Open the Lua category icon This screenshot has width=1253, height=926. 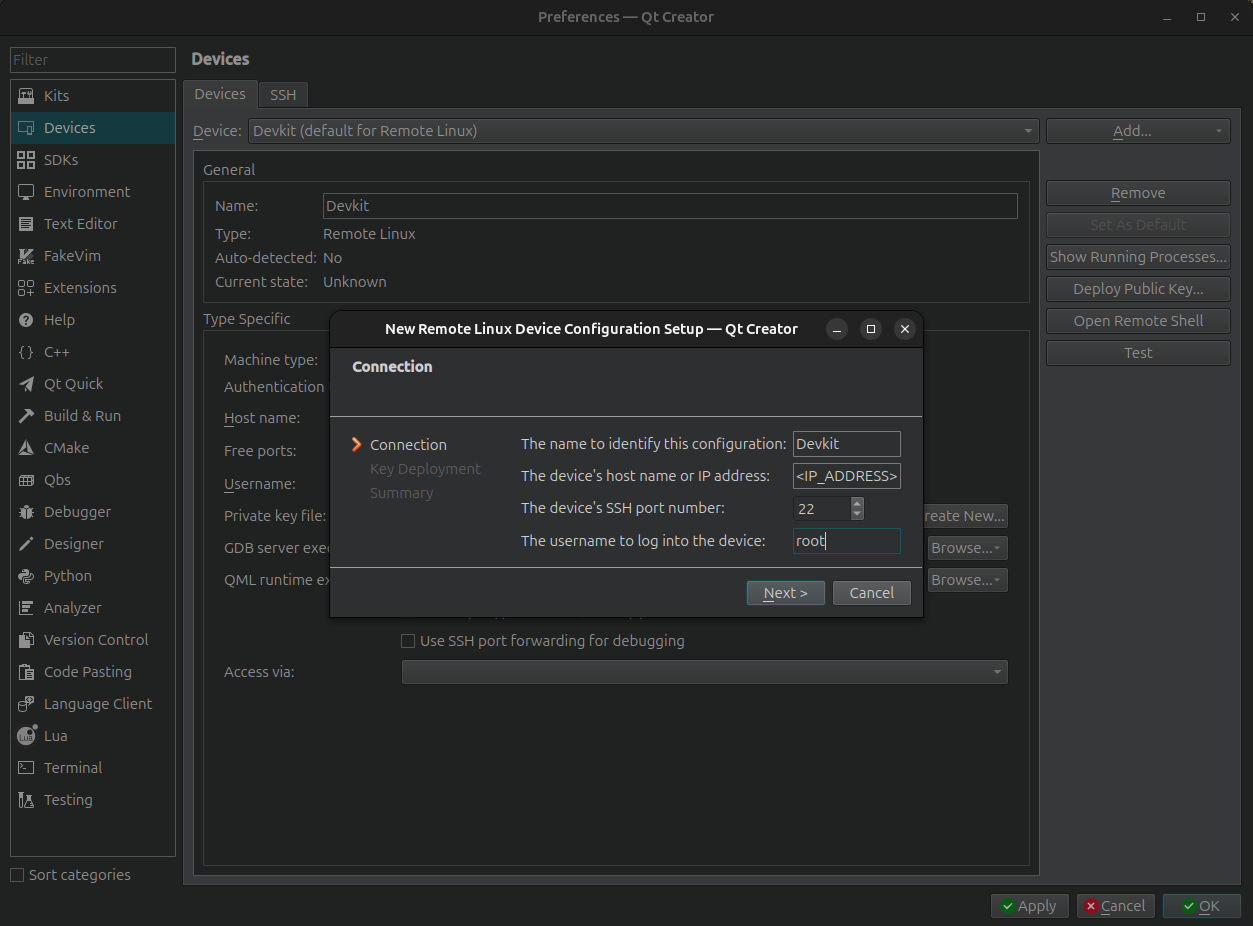[x=26, y=736]
